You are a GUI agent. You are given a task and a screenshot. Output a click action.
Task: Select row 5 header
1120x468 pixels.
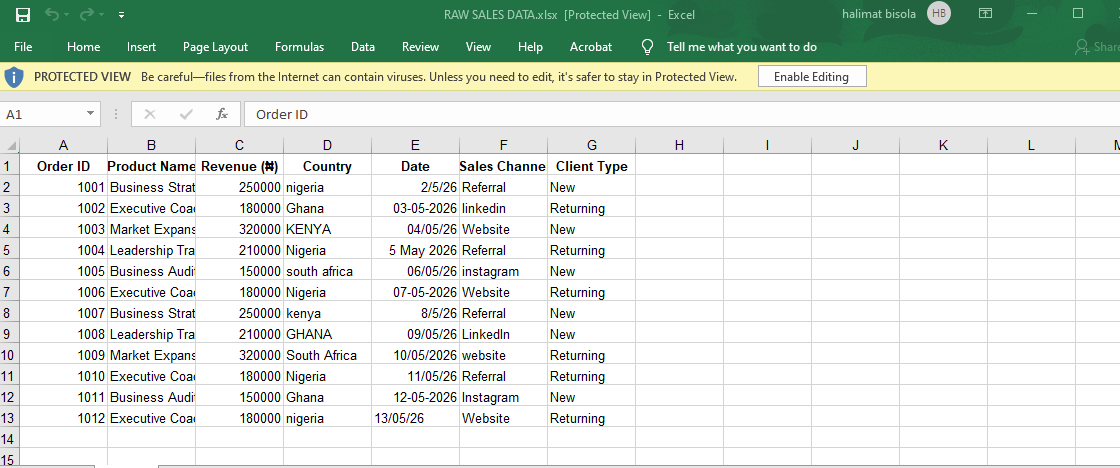click(9, 250)
